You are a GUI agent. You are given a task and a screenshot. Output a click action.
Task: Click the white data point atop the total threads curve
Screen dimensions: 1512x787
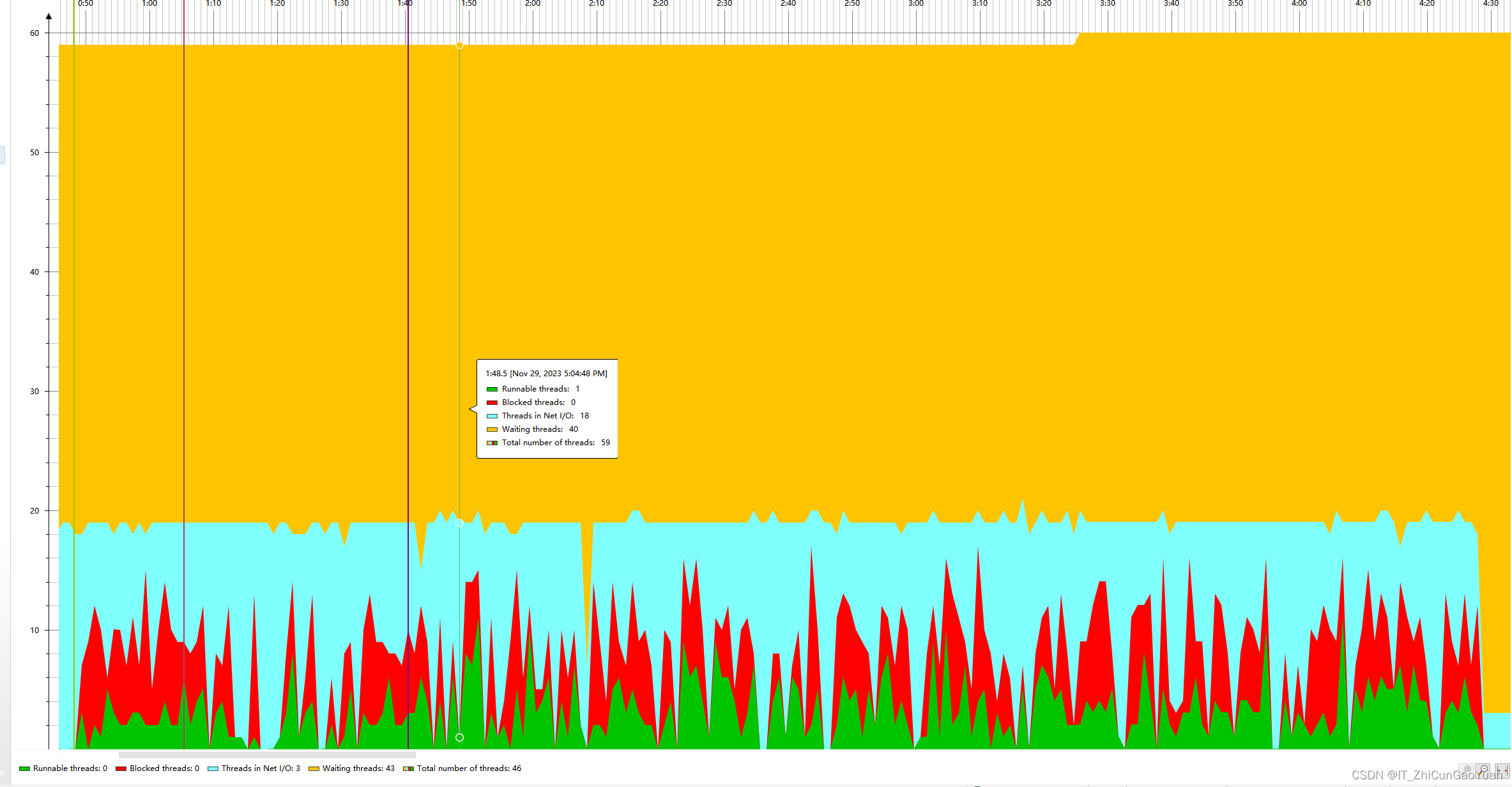459,45
